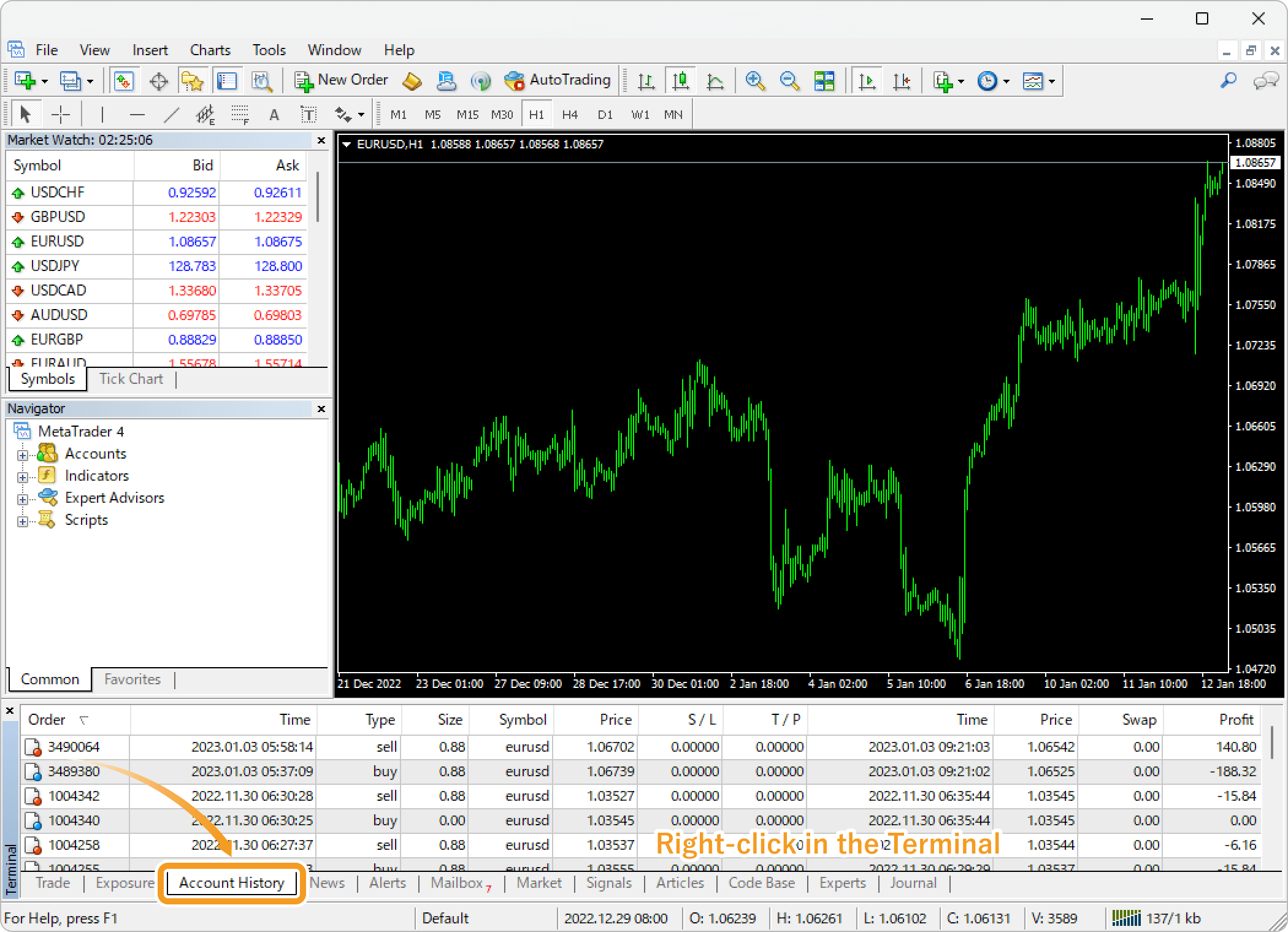Select the equidistant channel tool

click(205, 115)
